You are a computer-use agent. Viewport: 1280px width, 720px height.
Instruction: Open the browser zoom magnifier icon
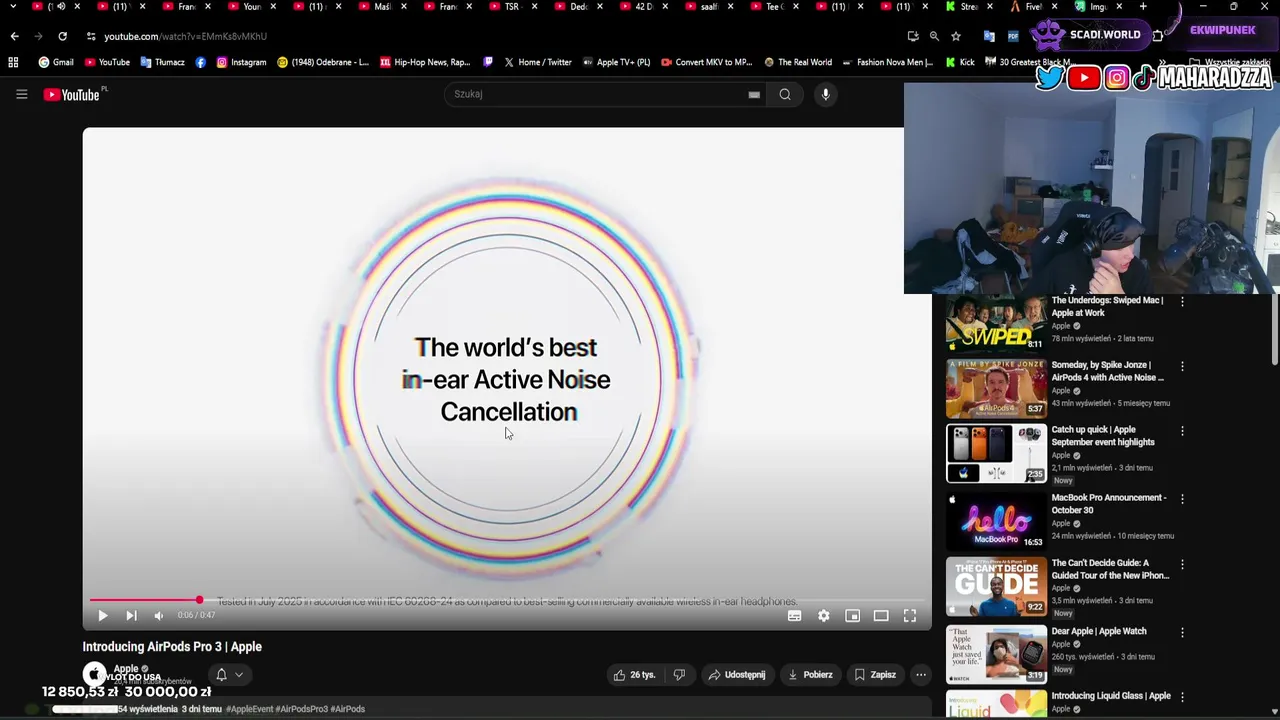coord(934,36)
